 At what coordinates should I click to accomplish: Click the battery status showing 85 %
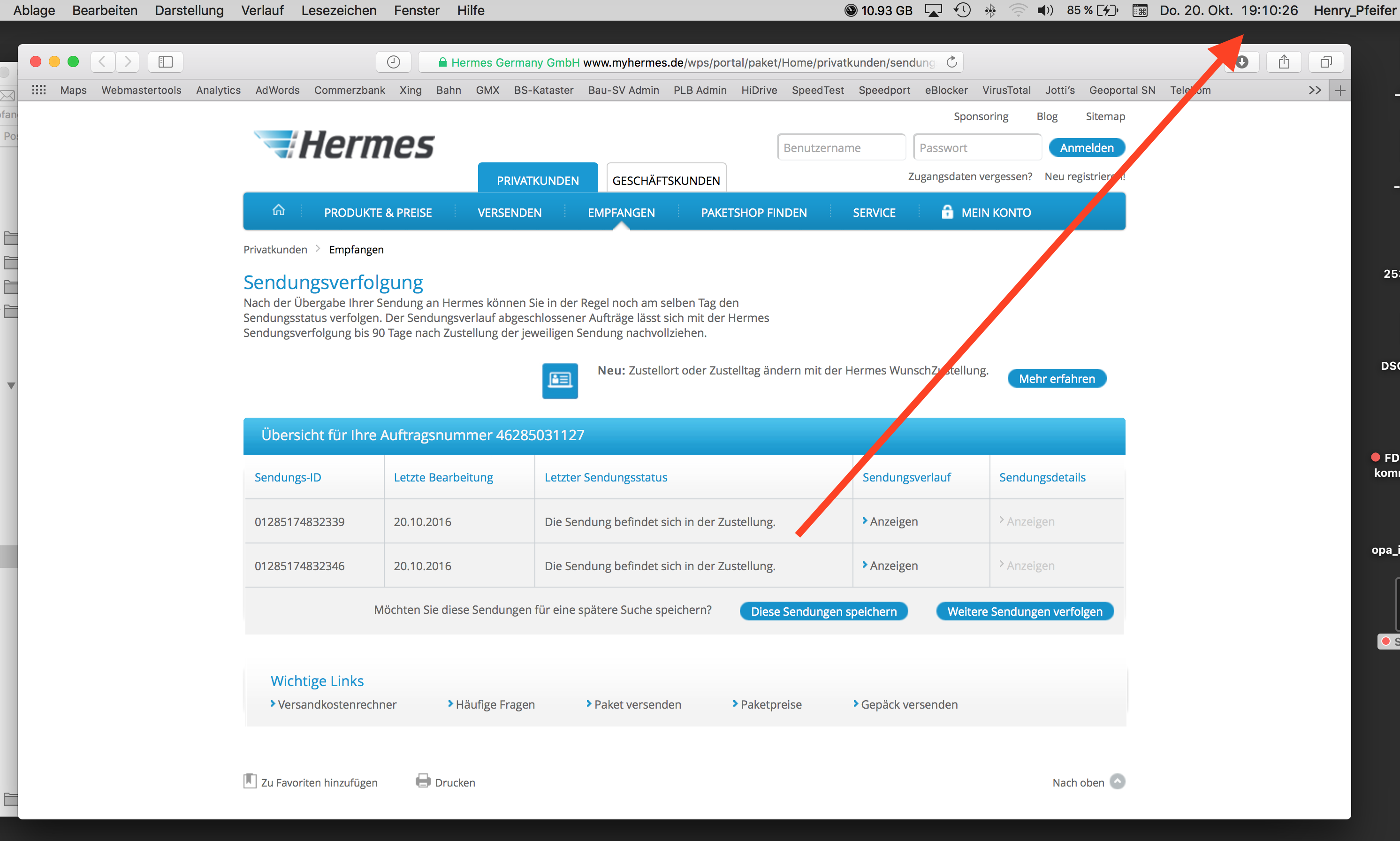[x=1092, y=10]
